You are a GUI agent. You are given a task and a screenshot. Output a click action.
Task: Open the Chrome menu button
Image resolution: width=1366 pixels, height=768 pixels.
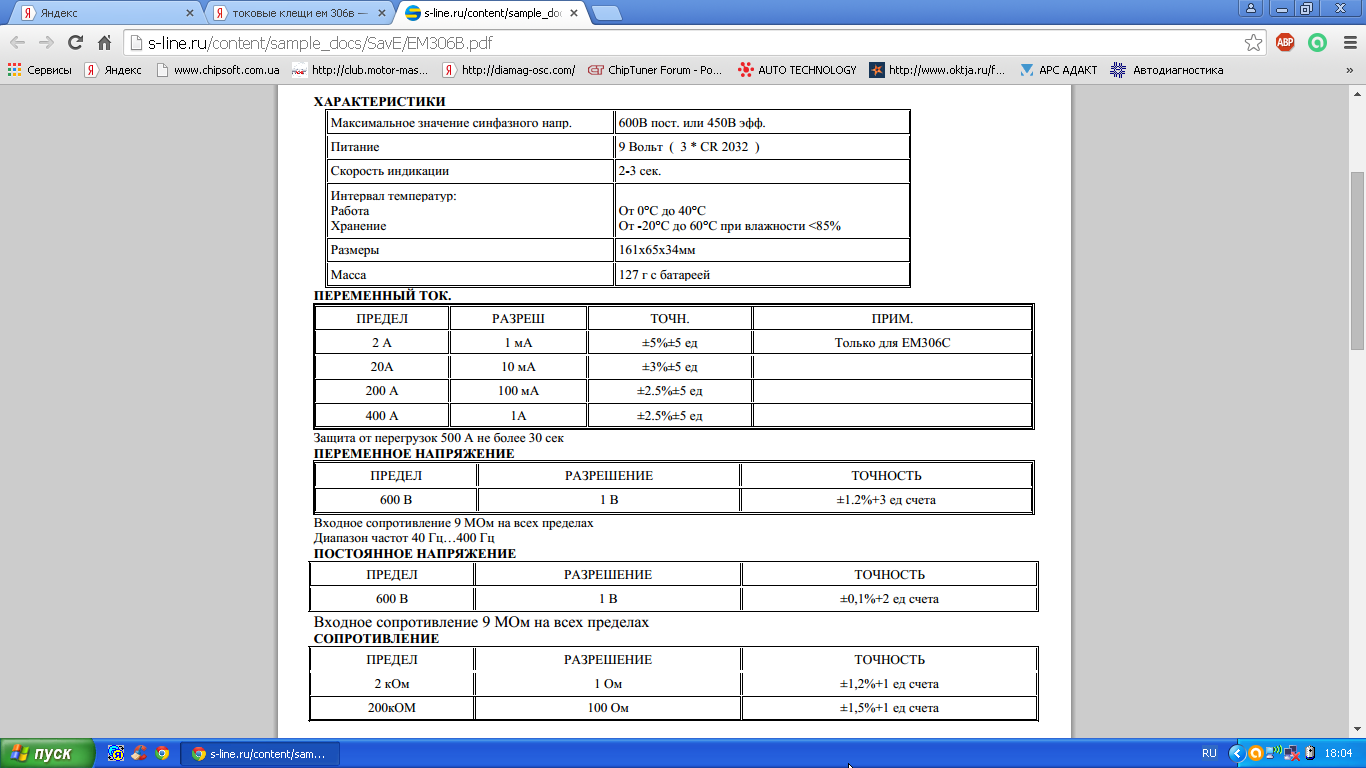point(1348,43)
